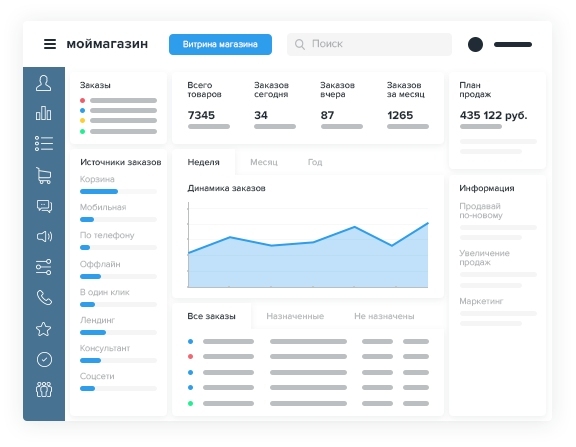Switch to the Месяц tab
This screenshot has width=576, height=447.
point(264,162)
